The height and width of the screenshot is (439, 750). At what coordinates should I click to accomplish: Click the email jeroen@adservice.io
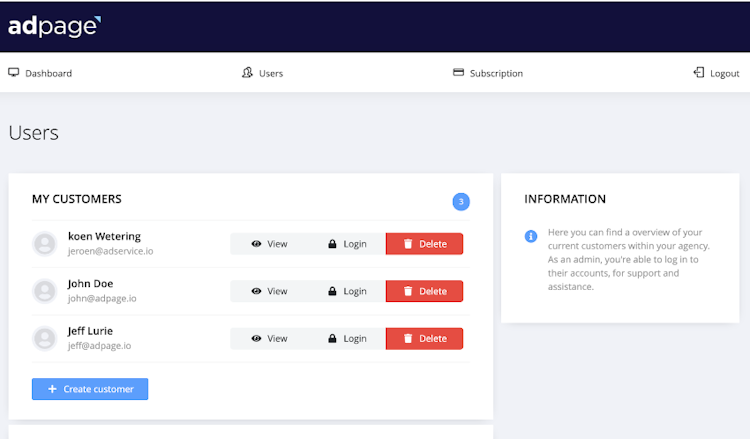pos(110,251)
